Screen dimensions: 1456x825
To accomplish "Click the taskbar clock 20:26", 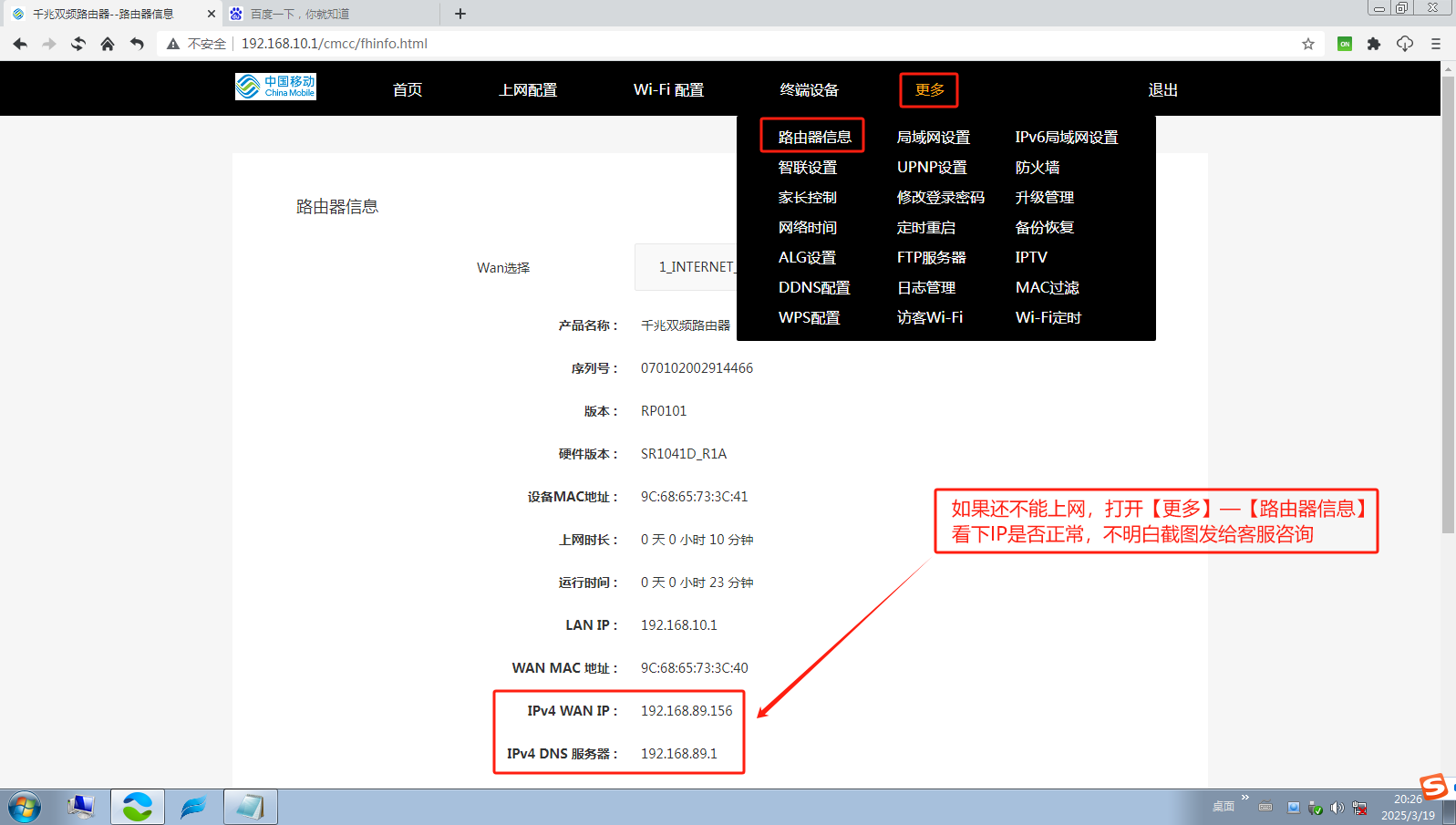I will (1409, 799).
